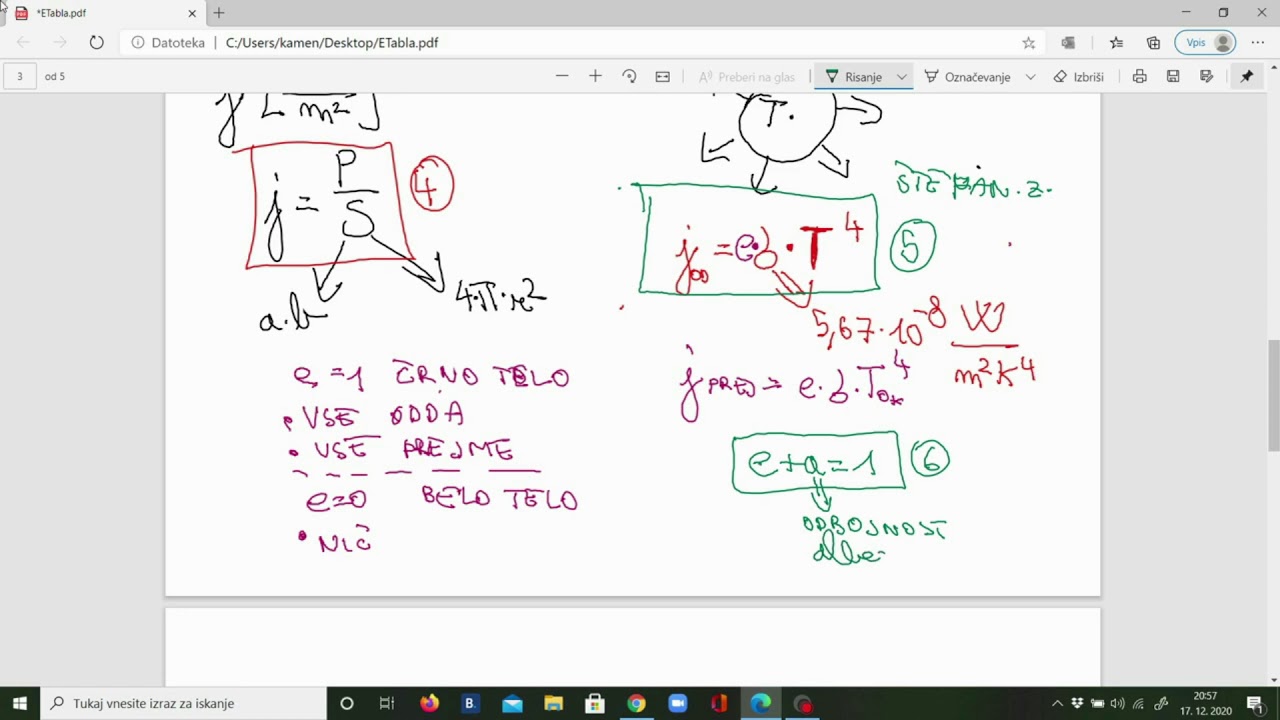Viewport: 1280px width, 720px height.
Task: Open the browser extension icon
Action: (x=1068, y=43)
